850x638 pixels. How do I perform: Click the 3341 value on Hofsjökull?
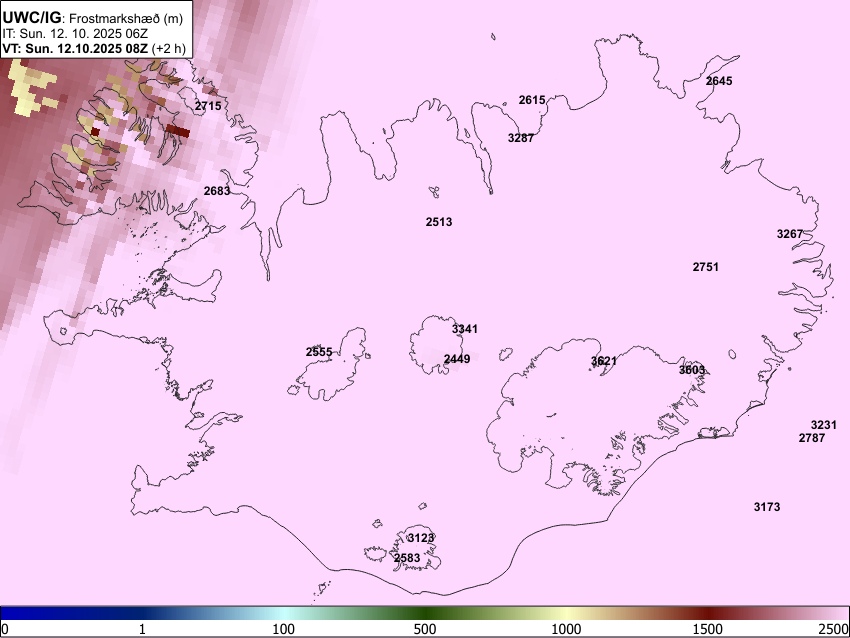465,329
